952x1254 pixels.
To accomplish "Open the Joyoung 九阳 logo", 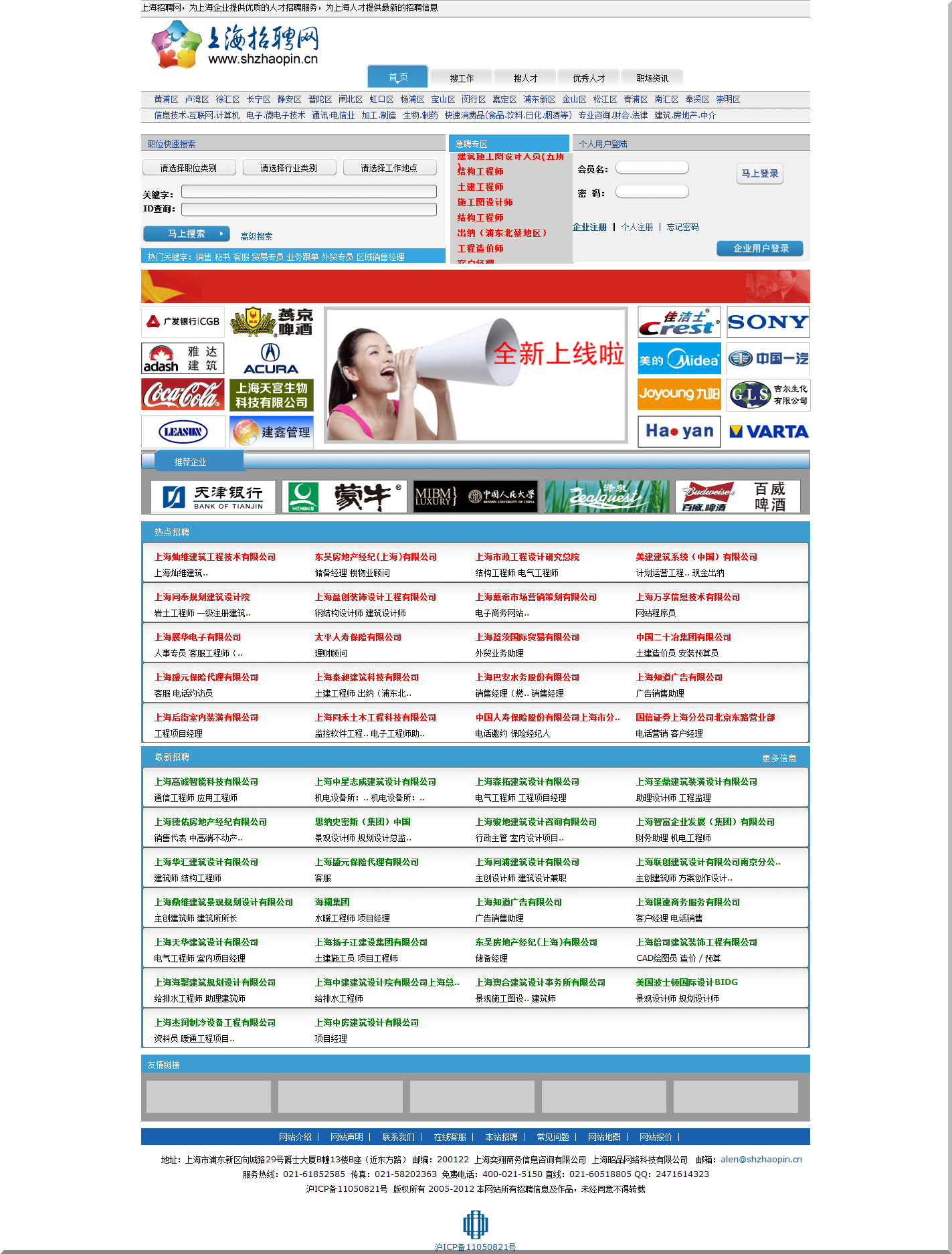I will pyautogui.click(x=679, y=395).
